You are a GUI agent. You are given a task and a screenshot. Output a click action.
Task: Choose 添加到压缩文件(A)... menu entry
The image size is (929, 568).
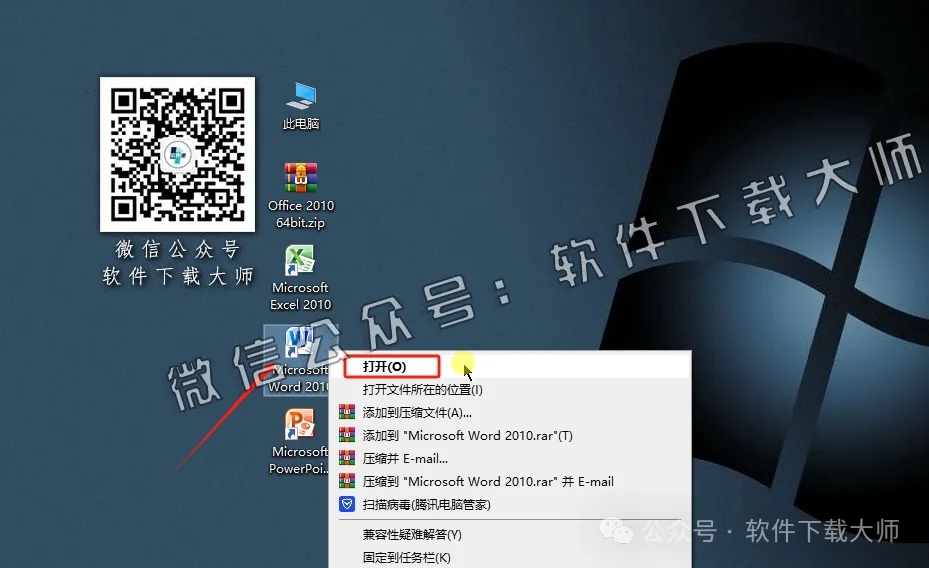coord(510,412)
